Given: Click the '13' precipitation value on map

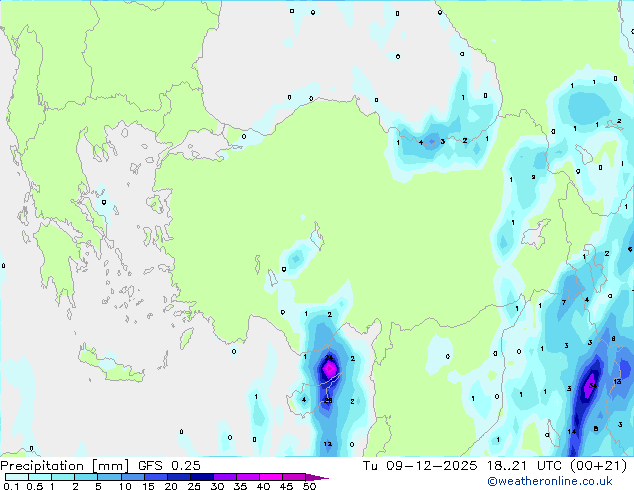Looking at the screenshot, I should tap(617, 381).
